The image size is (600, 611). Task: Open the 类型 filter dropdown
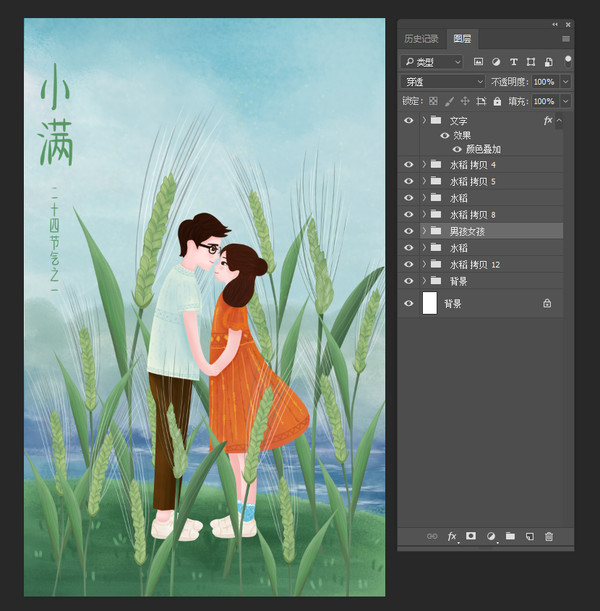tap(432, 62)
